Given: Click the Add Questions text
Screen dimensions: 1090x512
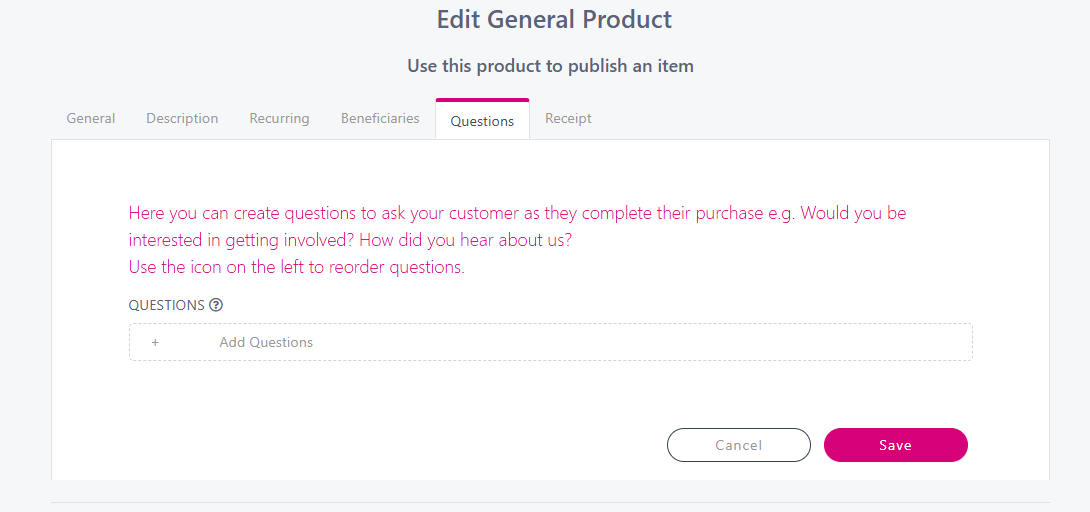Looking at the screenshot, I should pos(266,342).
